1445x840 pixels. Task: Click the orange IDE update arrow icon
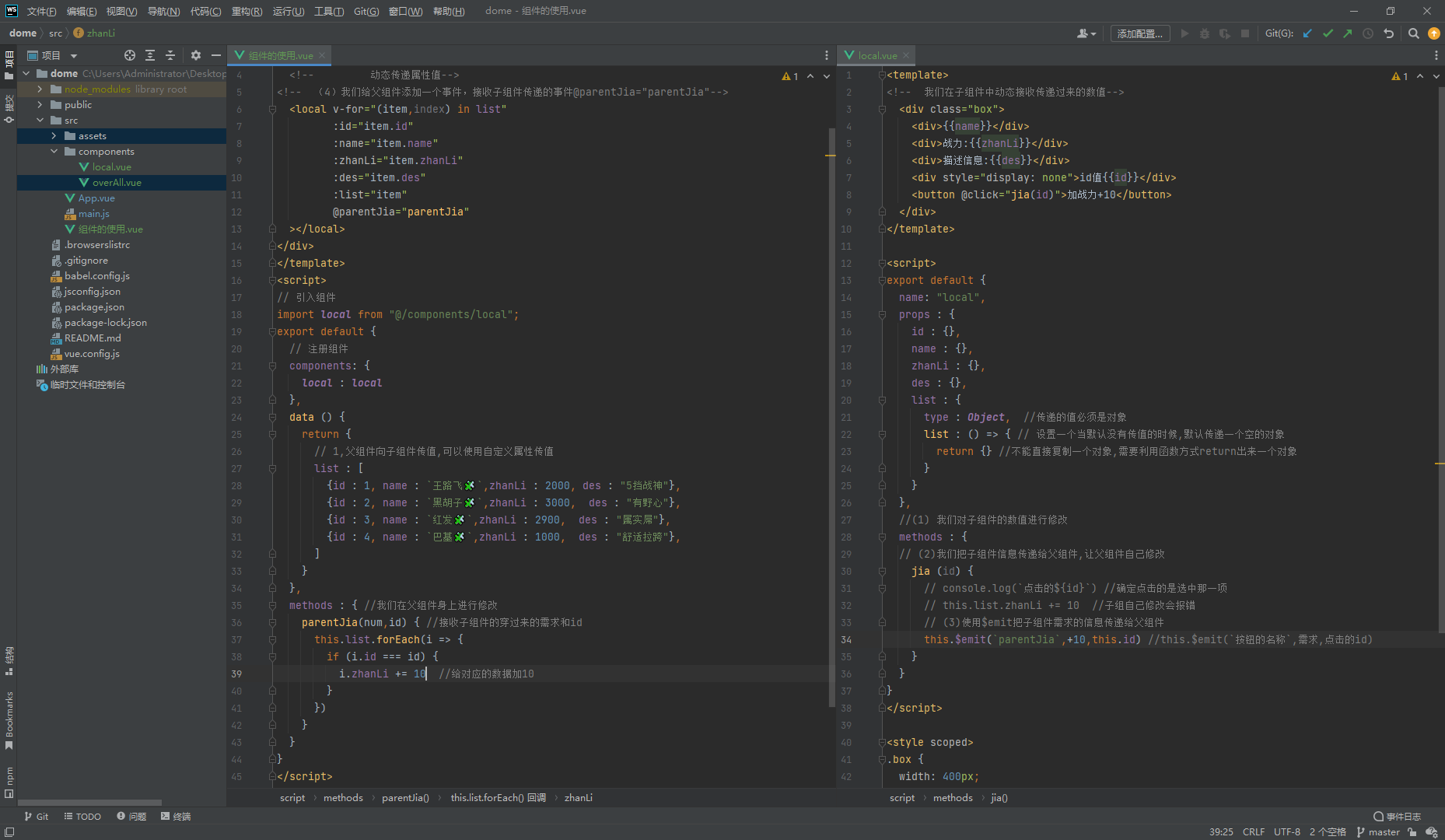pyautogui.click(x=1434, y=33)
